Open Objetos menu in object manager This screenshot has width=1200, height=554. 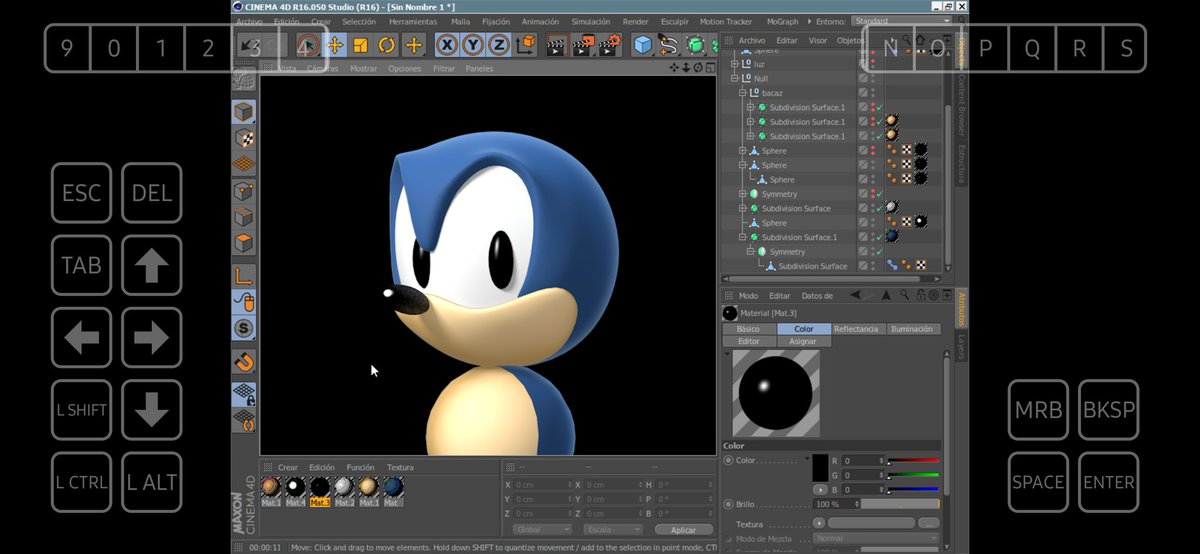(851, 40)
